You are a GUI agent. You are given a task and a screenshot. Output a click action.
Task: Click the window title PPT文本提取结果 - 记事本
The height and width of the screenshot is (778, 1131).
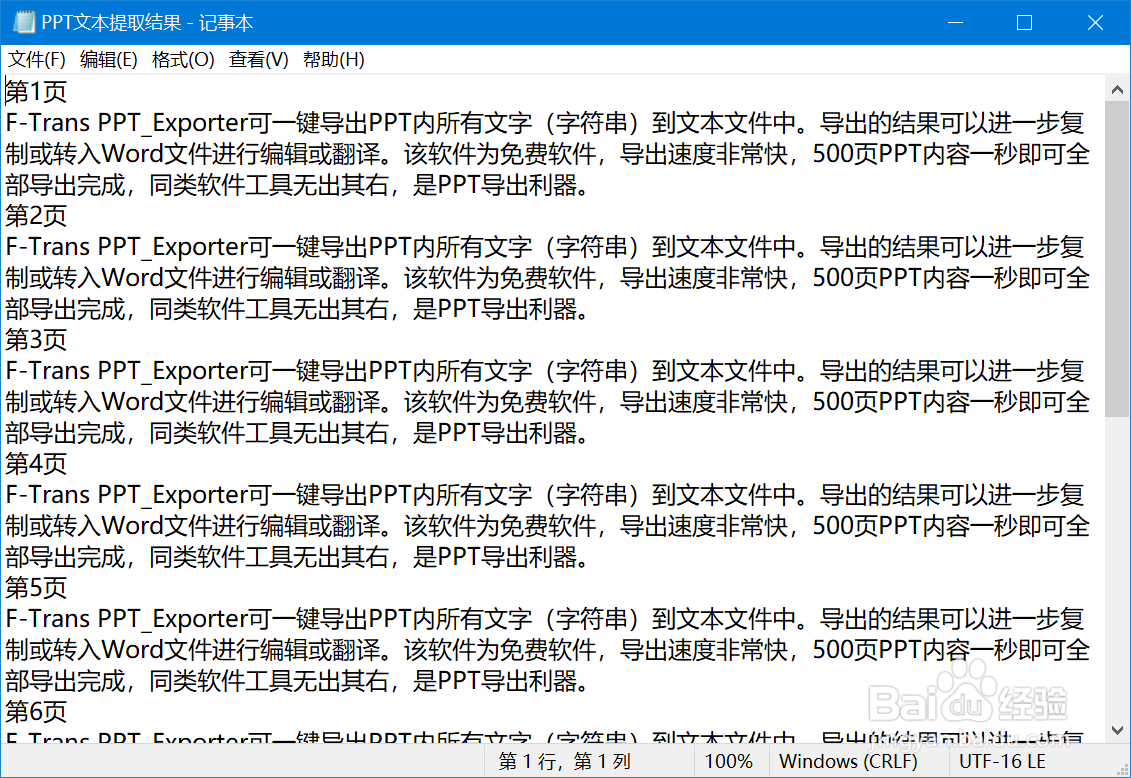click(x=147, y=22)
